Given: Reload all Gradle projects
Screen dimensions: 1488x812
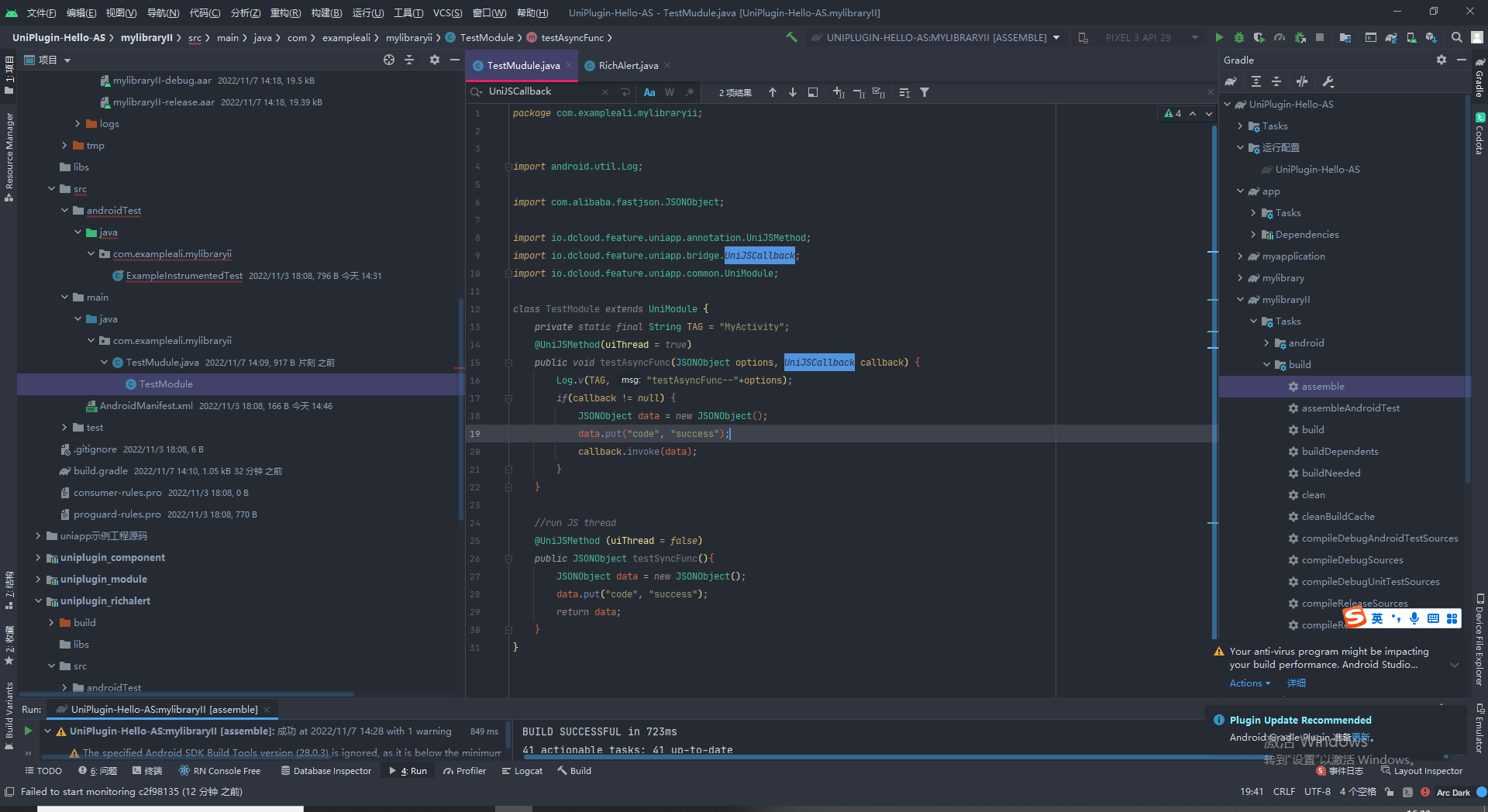Looking at the screenshot, I should (x=1231, y=82).
